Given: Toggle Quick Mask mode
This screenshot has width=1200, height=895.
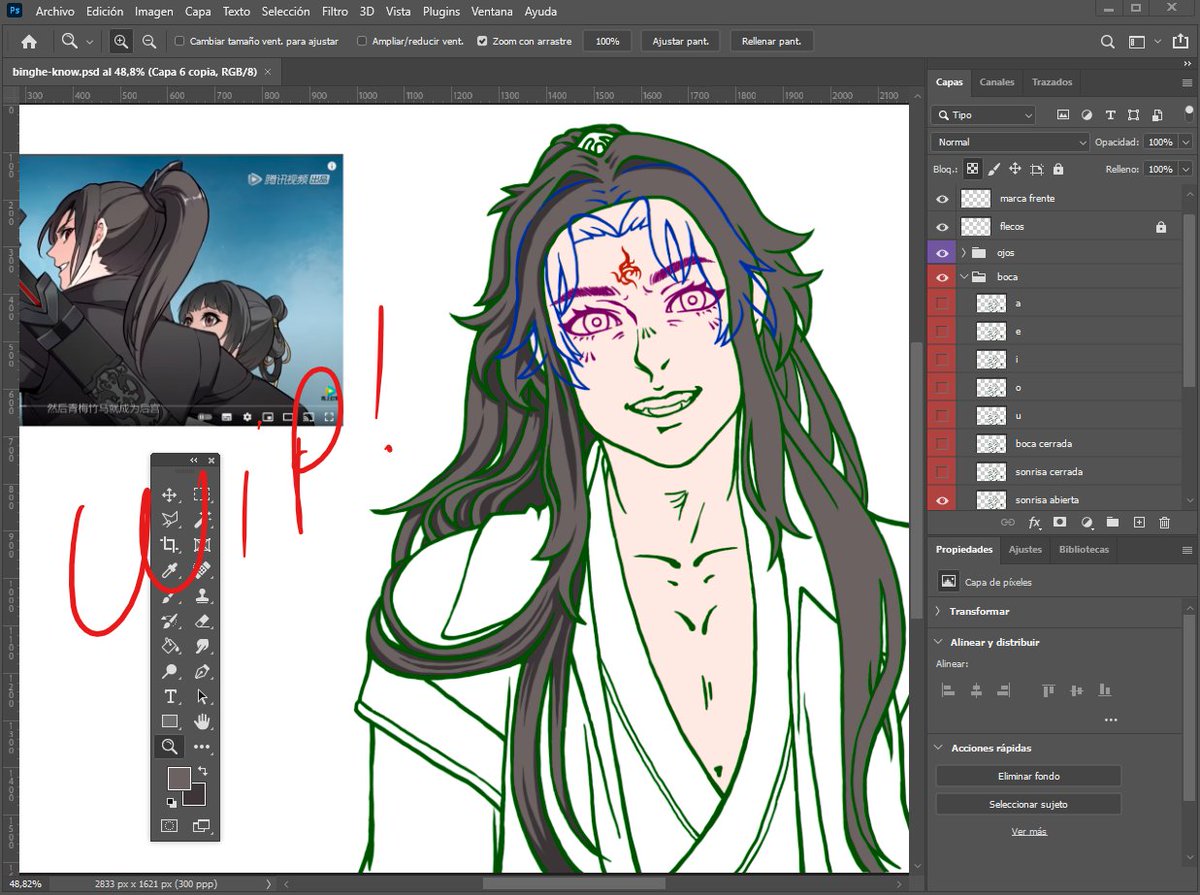Looking at the screenshot, I should [170, 826].
